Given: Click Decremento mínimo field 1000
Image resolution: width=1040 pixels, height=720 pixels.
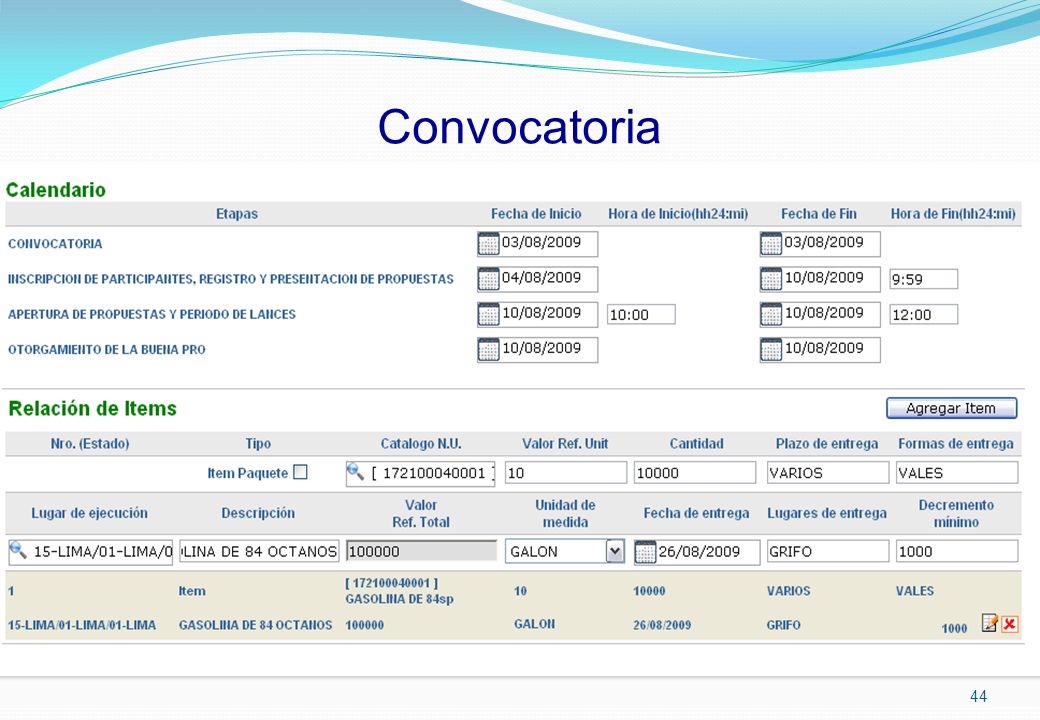Looking at the screenshot, I should (956, 552).
